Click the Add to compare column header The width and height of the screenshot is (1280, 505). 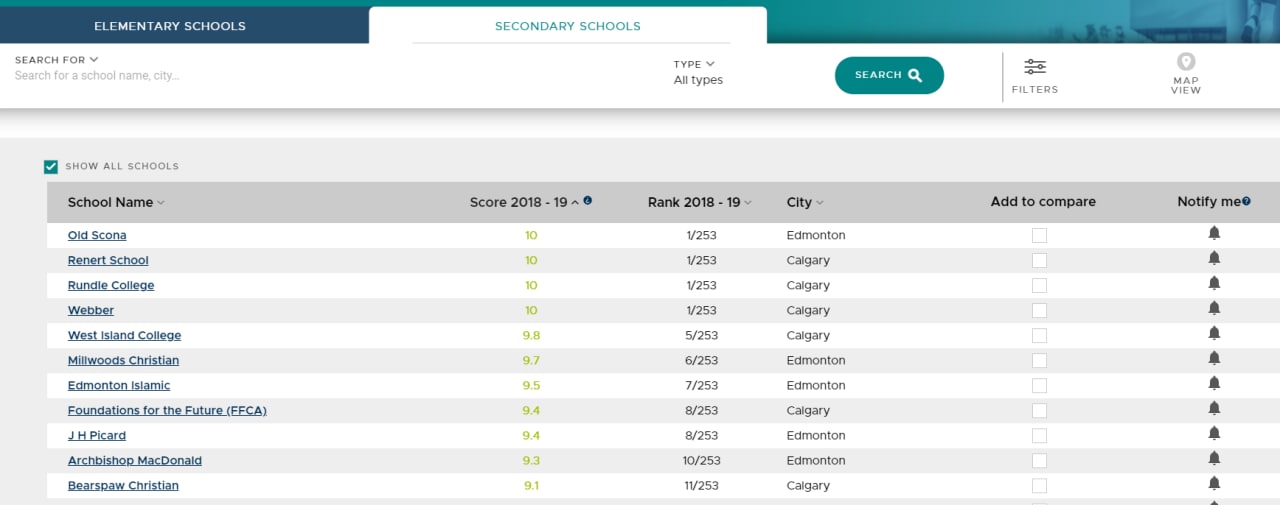pyautogui.click(x=1043, y=202)
